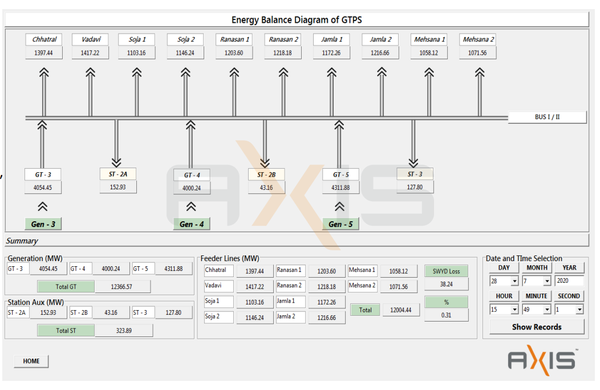Screen dimensions: 600x390
Task: Click the 1417.22 value under Vadavi in diagram
Action: [x=90, y=53]
